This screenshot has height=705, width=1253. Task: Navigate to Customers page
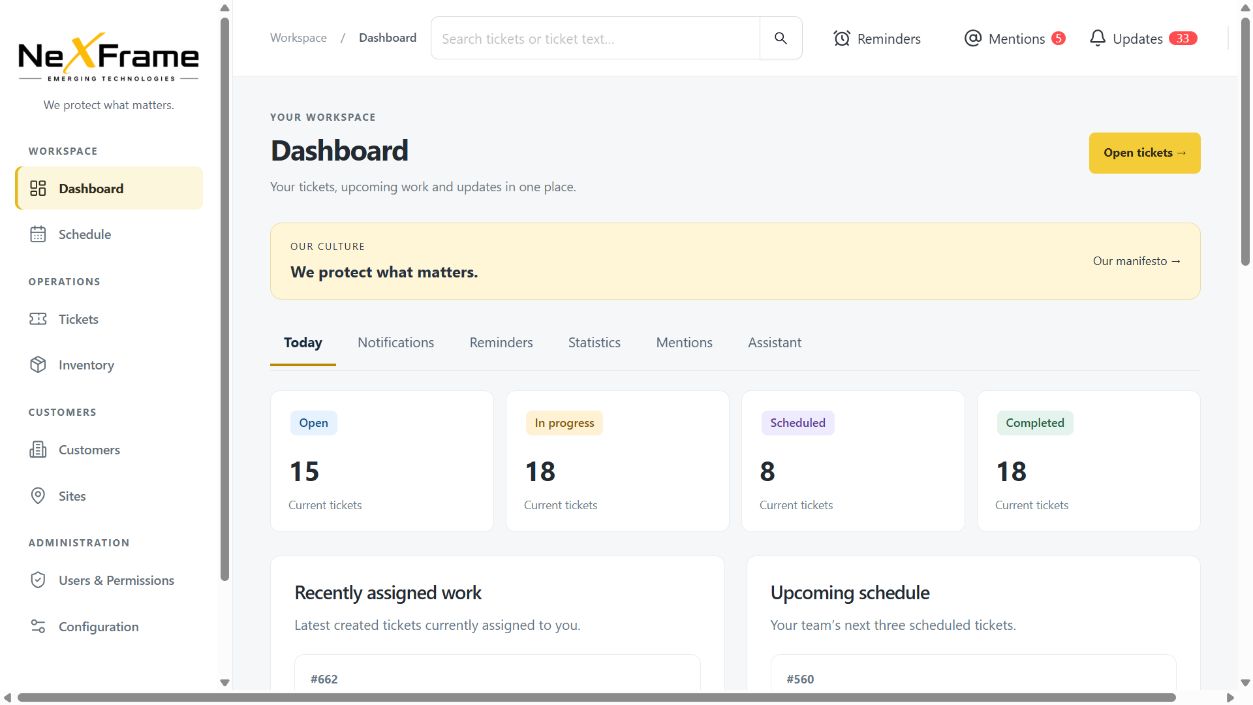109,450
